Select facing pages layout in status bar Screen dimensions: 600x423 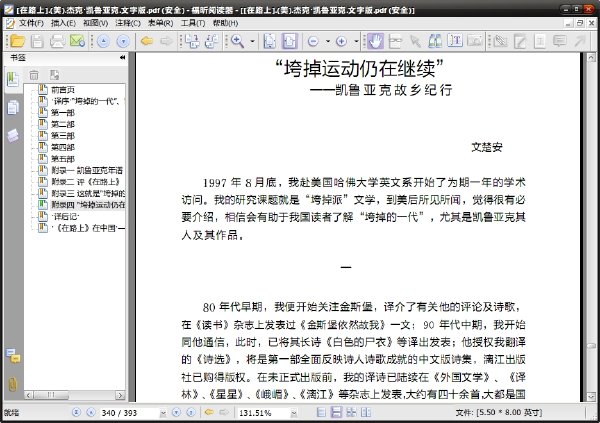[x=351, y=412]
